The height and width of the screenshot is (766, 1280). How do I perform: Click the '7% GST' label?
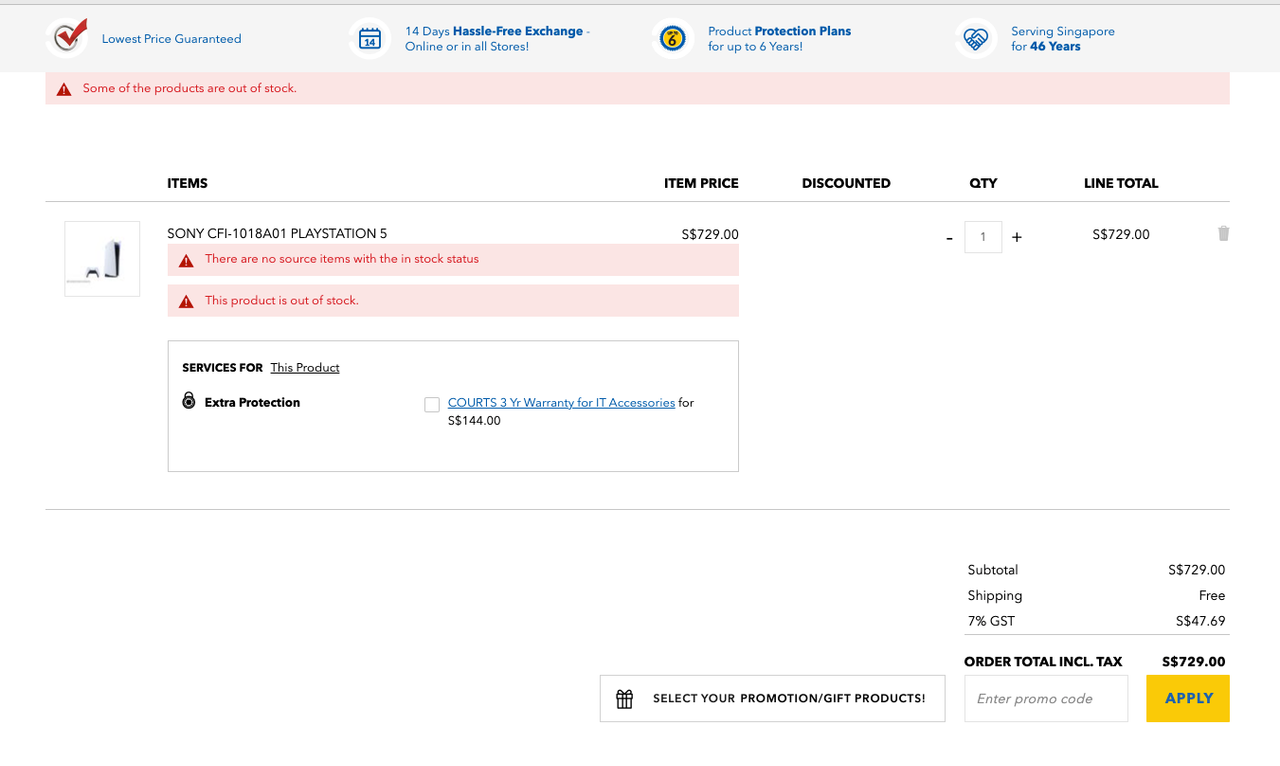coord(991,621)
